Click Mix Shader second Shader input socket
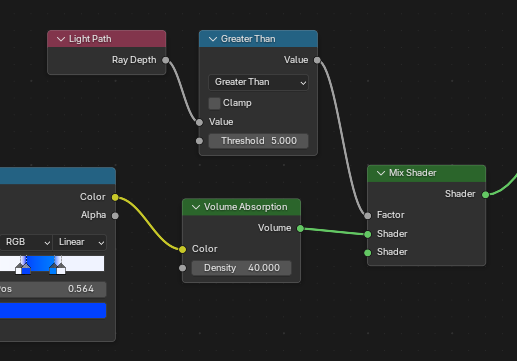 pyautogui.click(x=368, y=253)
